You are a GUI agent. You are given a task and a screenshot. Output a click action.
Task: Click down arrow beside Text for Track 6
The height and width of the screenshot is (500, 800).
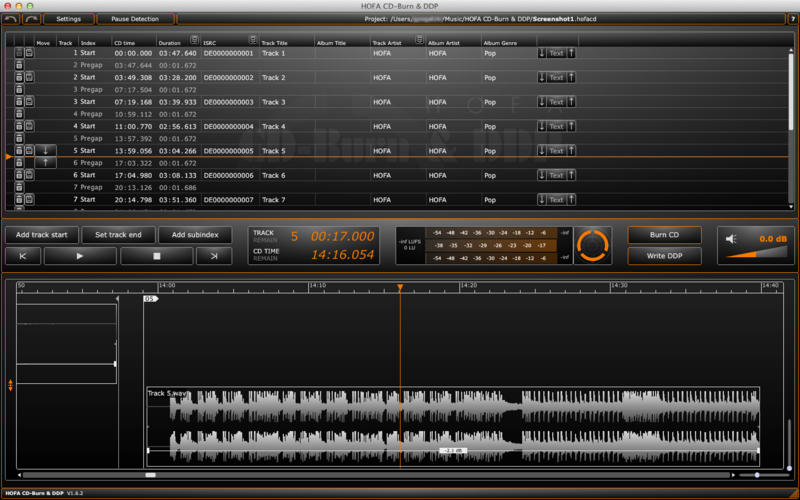point(542,175)
